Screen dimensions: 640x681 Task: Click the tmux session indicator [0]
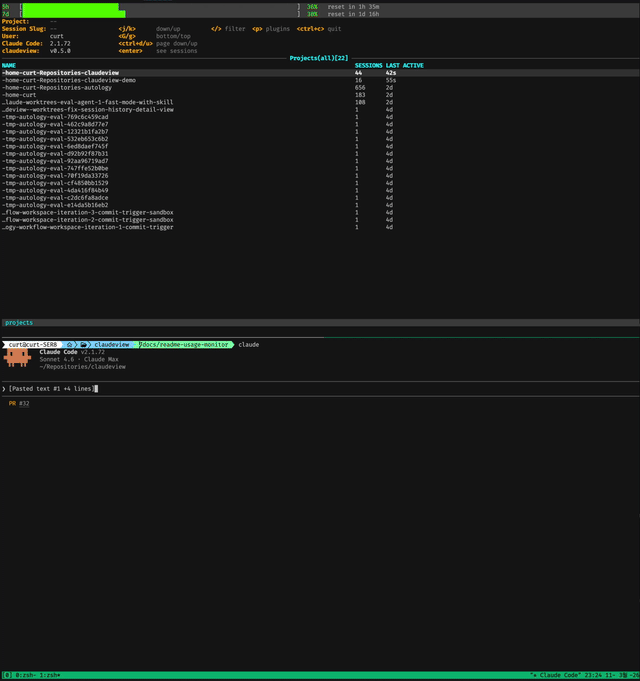tap(8, 675)
